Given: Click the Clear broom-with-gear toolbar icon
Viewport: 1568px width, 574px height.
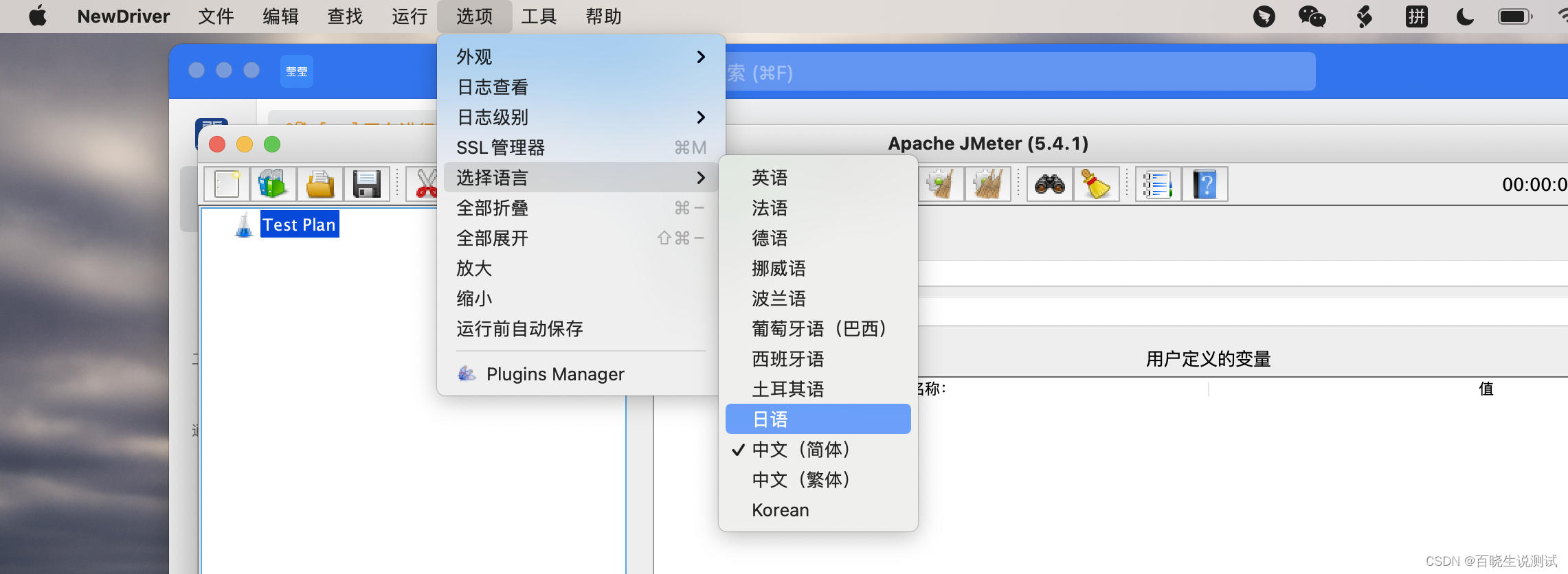Looking at the screenshot, I should 941,184.
